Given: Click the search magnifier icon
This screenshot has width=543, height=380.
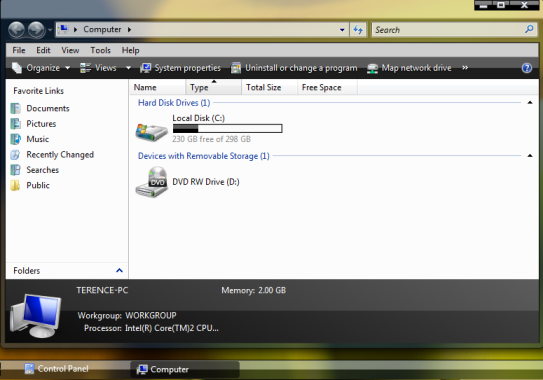Looking at the screenshot, I should click(529, 29).
